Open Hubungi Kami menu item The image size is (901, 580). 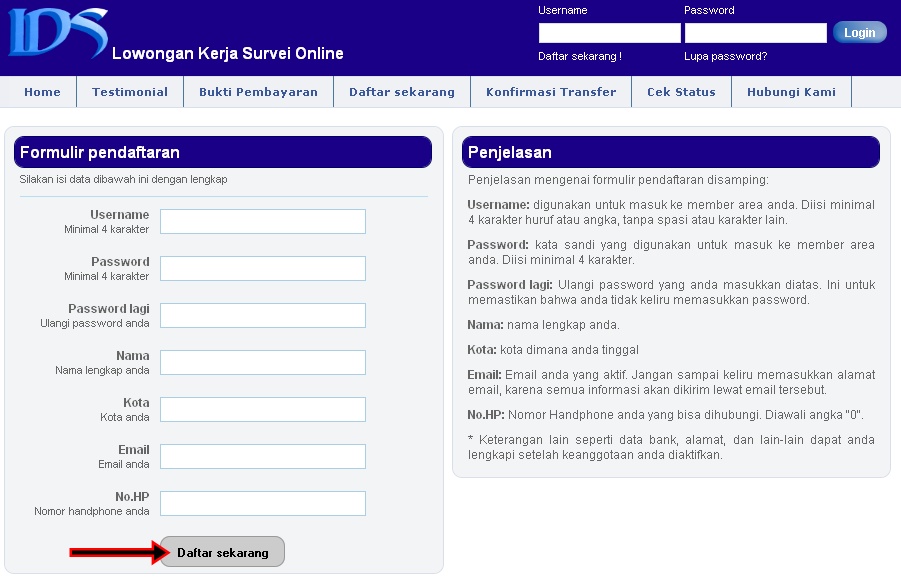(x=791, y=92)
